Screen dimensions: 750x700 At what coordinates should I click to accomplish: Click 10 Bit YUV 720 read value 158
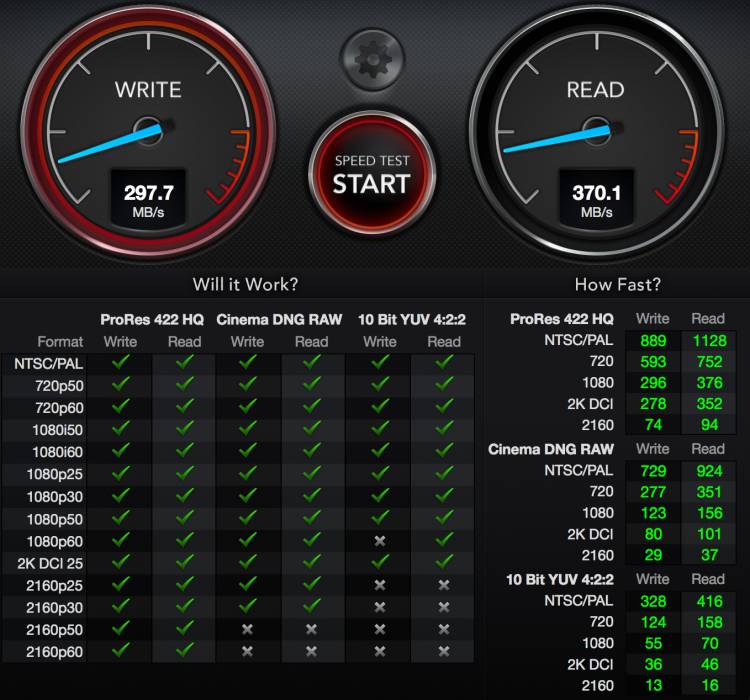[709, 622]
